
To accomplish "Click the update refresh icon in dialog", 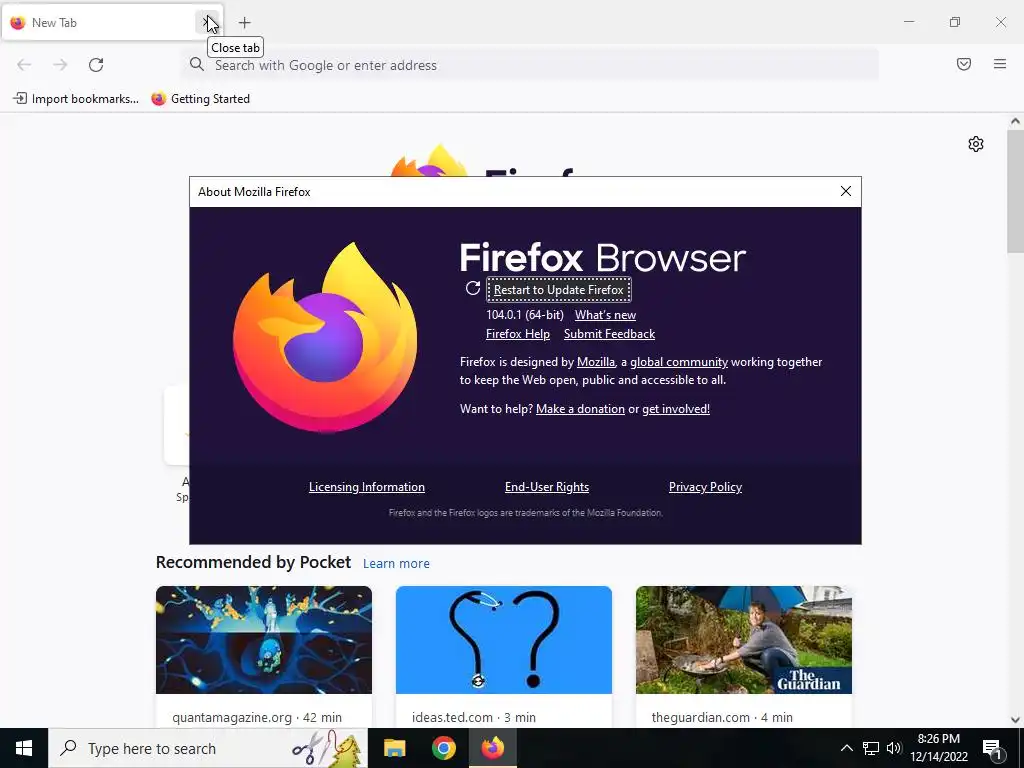I will 473,288.
